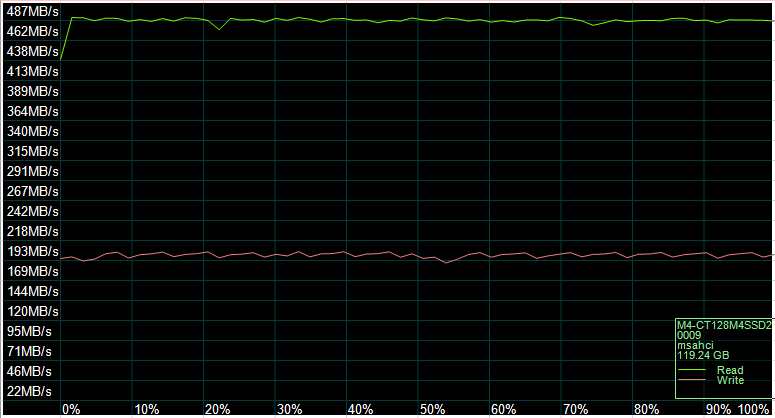Click the 0% x-axis marker
The height and width of the screenshot is (418, 775).
(71, 409)
